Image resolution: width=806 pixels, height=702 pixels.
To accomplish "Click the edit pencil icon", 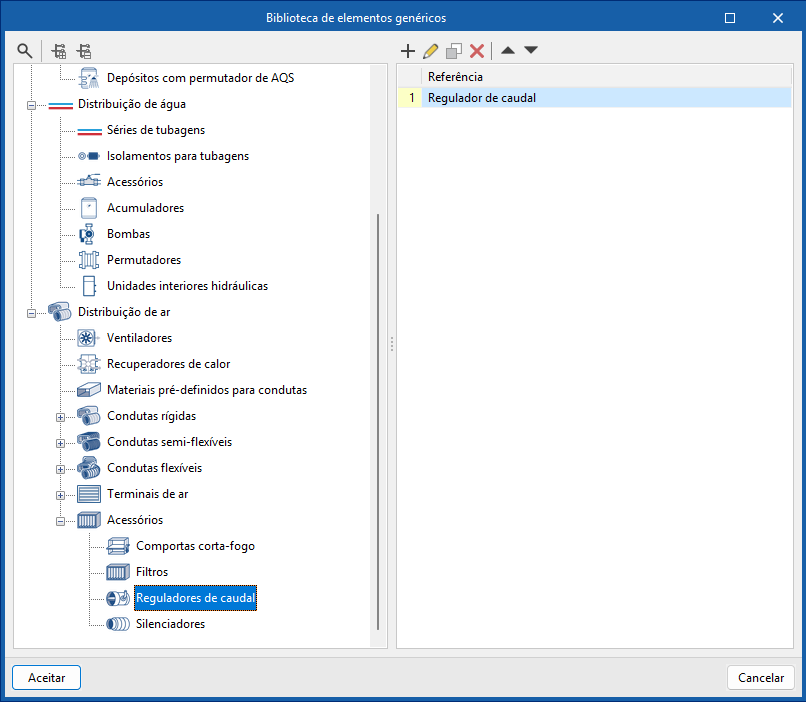I will pyautogui.click(x=431, y=50).
